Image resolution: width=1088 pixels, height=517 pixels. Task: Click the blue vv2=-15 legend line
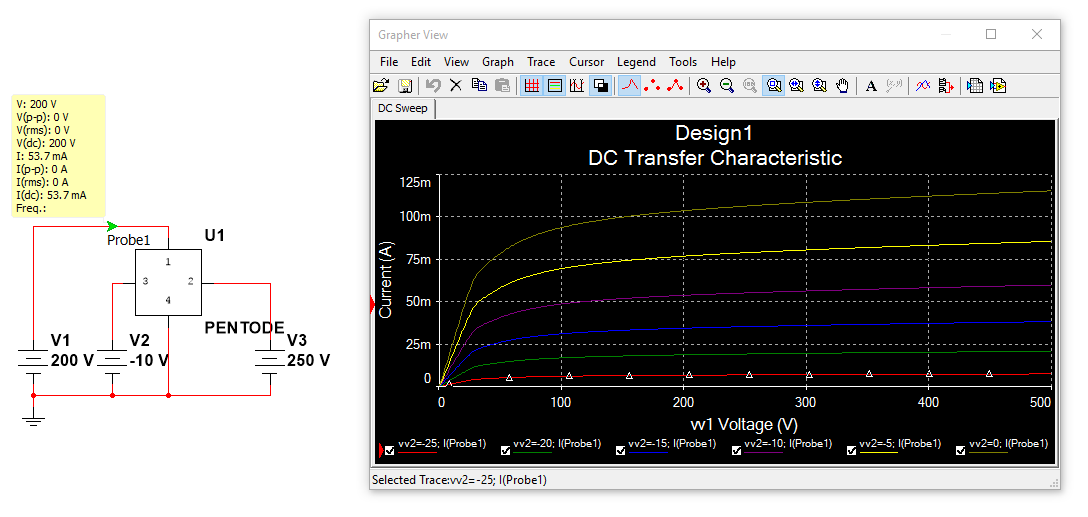pyautogui.click(x=649, y=453)
